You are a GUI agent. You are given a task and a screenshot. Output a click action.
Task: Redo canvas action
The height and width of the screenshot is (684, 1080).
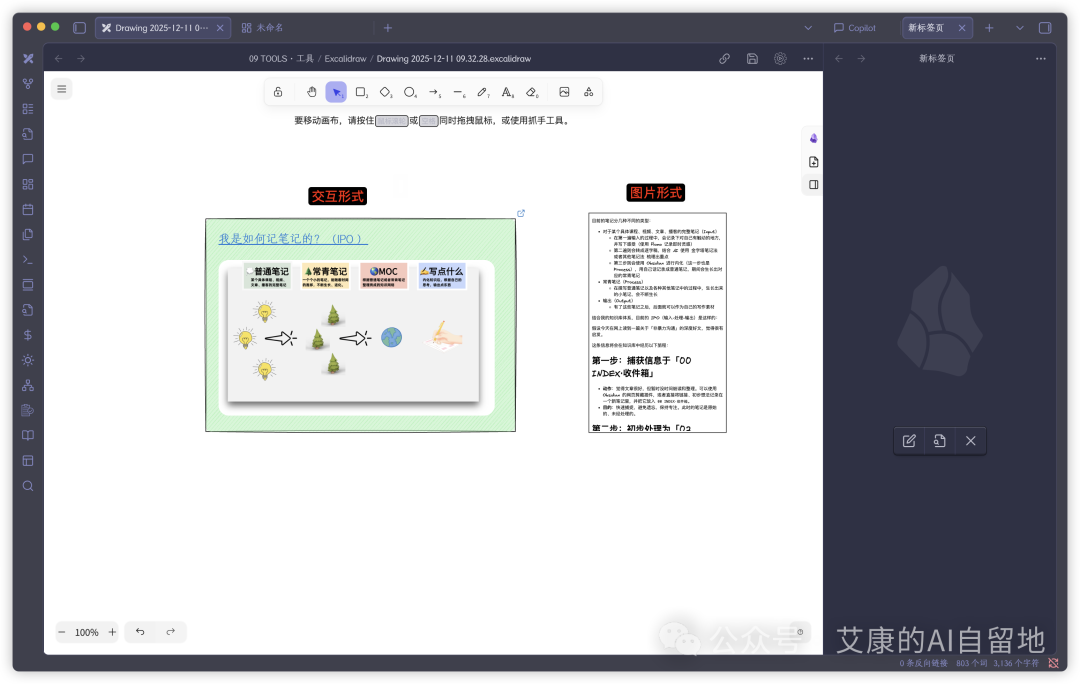tap(170, 632)
